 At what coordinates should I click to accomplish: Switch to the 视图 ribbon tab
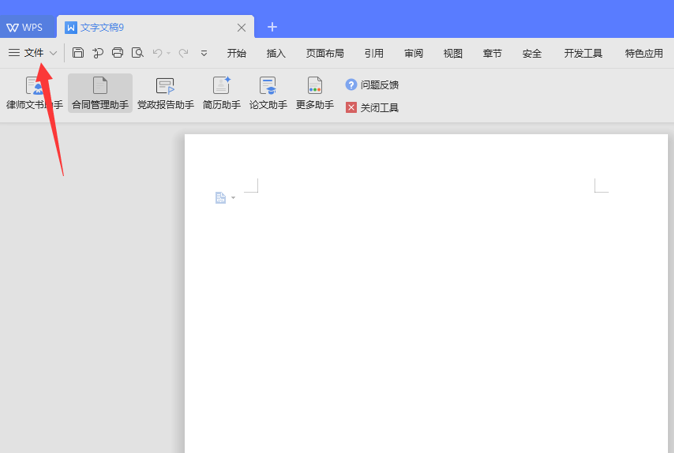[x=453, y=53]
